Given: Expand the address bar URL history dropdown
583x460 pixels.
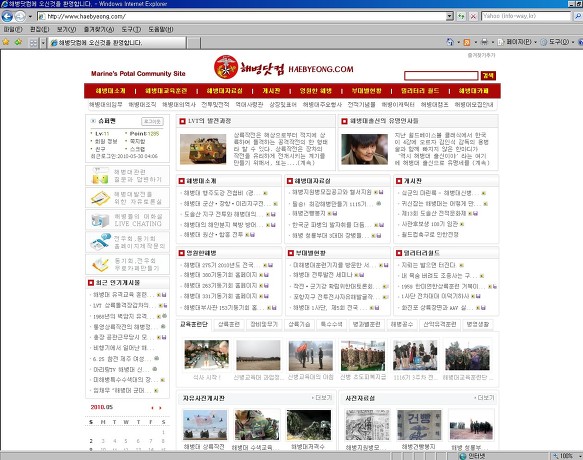Looking at the screenshot, I should [x=450, y=16].
